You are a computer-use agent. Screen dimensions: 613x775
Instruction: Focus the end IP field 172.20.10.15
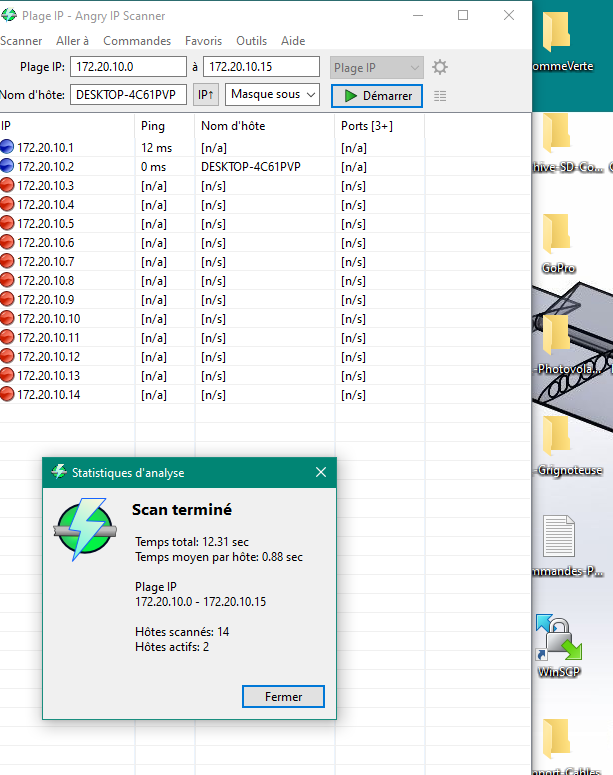(x=261, y=67)
